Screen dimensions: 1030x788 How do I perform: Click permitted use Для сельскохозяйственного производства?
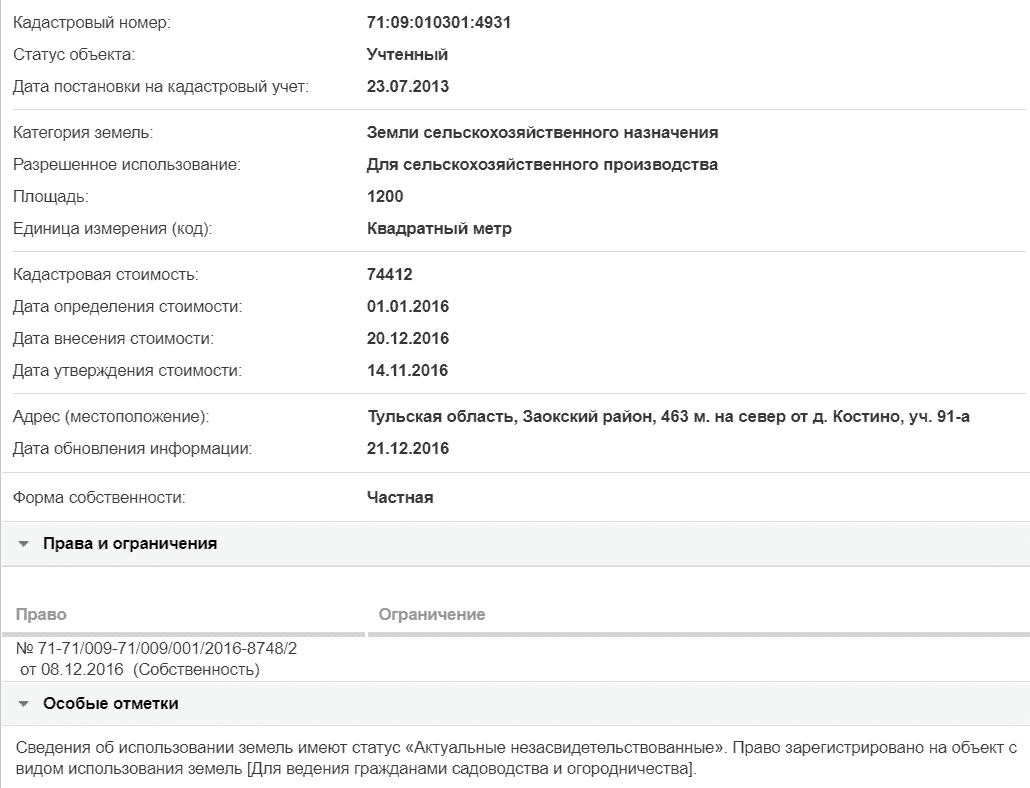click(x=542, y=165)
